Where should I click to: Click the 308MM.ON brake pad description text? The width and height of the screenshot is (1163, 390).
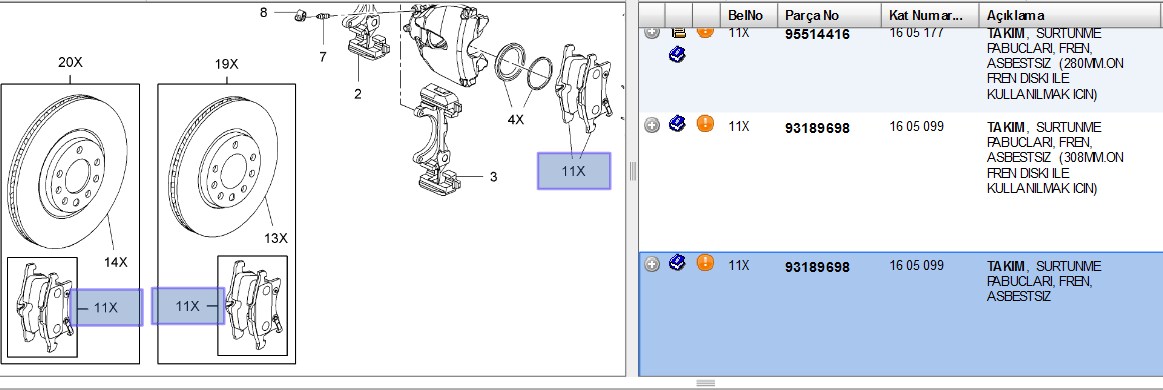(1055, 157)
